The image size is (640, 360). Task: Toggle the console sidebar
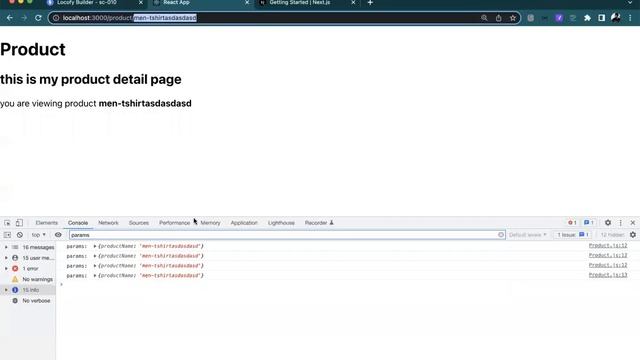(7, 235)
